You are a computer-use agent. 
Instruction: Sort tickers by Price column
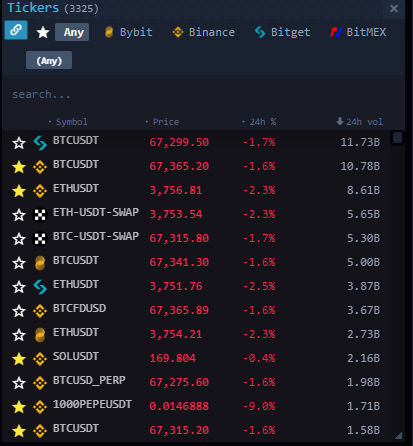pyautogui.click(x=162, y=122)
